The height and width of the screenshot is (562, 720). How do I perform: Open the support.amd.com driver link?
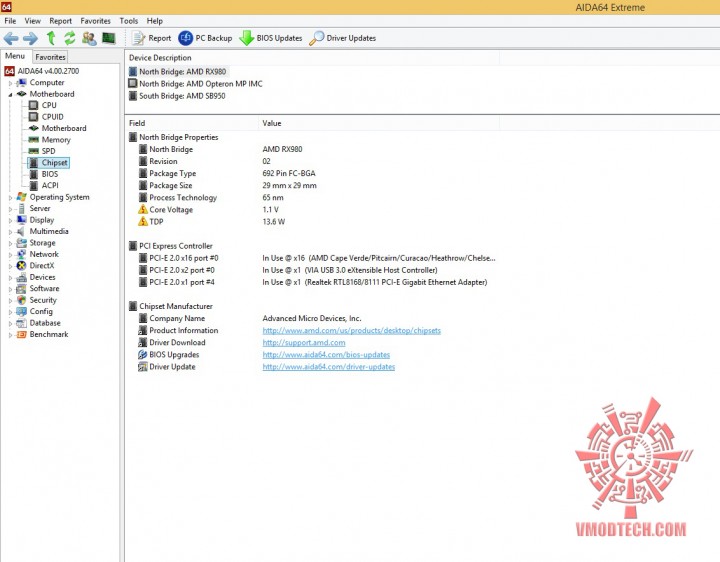[x=304, y=343]
